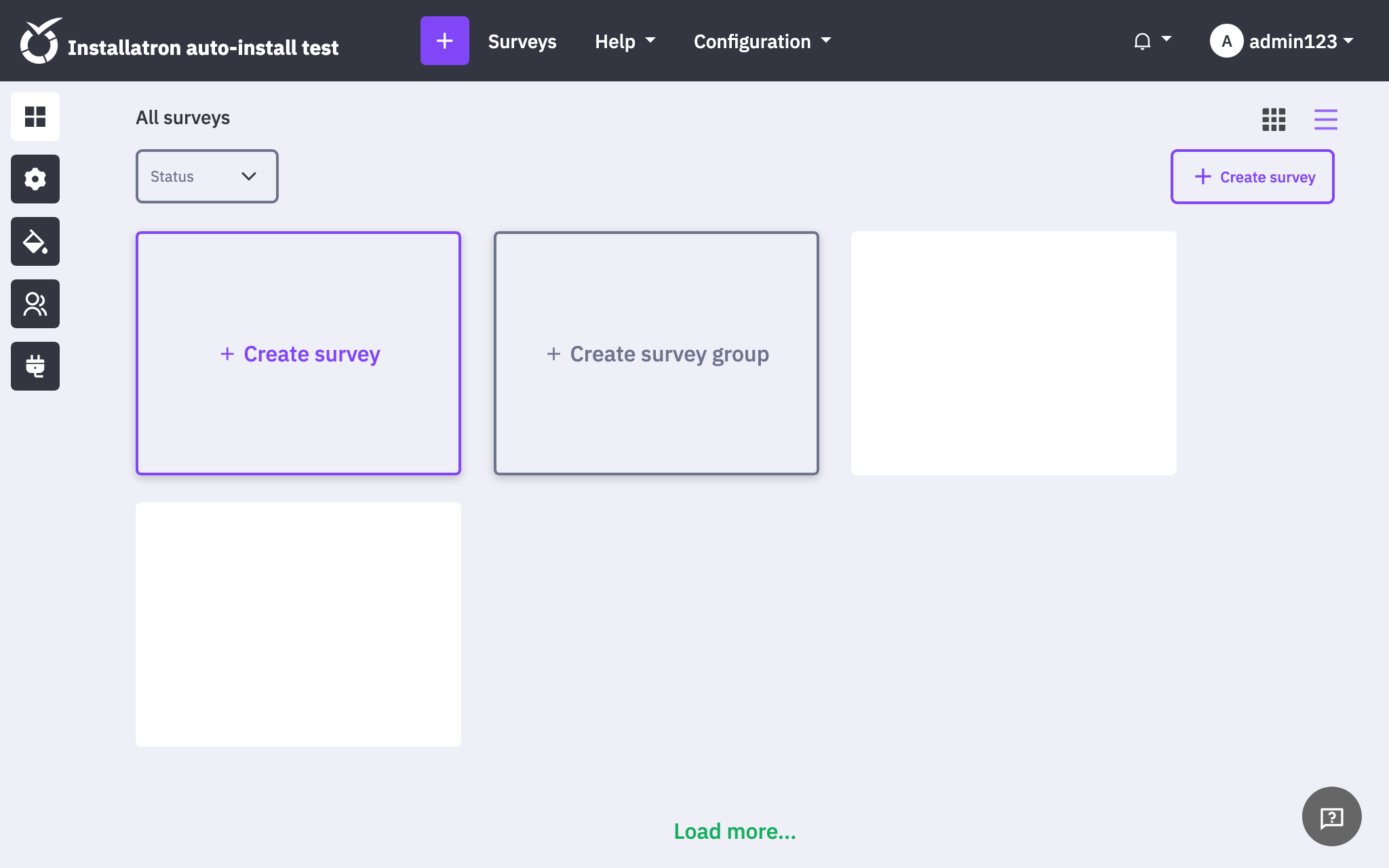
Task: Open the dashboard grid sidebar icon
Action: point(35,117)
